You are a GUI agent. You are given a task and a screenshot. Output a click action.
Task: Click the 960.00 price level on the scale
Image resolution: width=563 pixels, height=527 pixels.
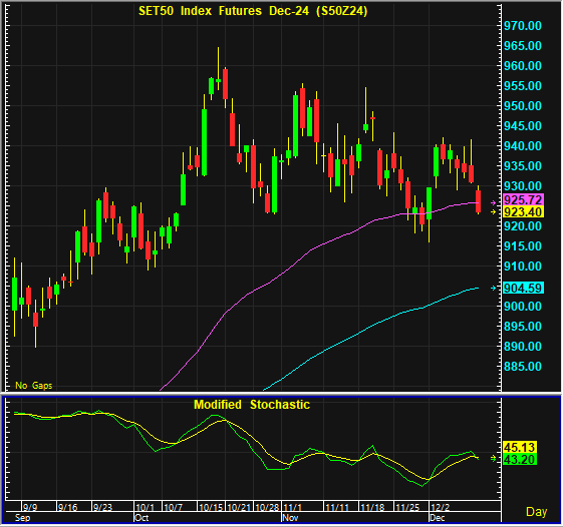(522, 66)
